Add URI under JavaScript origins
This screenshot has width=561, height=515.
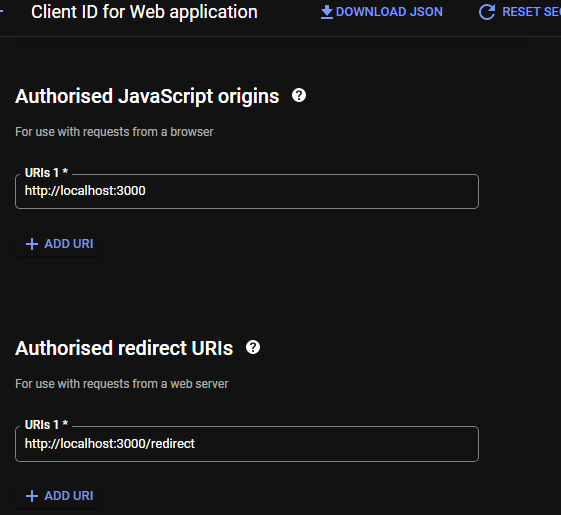click(x=59, y=244)
